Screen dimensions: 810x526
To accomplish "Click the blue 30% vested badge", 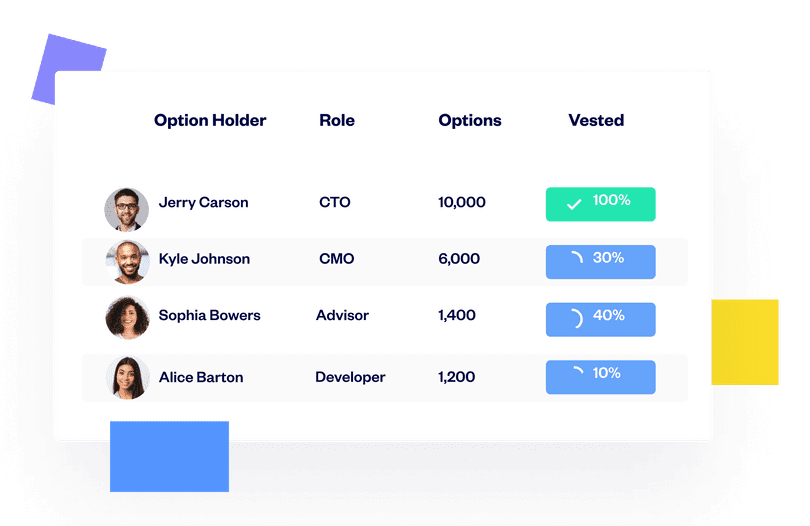I will coord(600,262).
